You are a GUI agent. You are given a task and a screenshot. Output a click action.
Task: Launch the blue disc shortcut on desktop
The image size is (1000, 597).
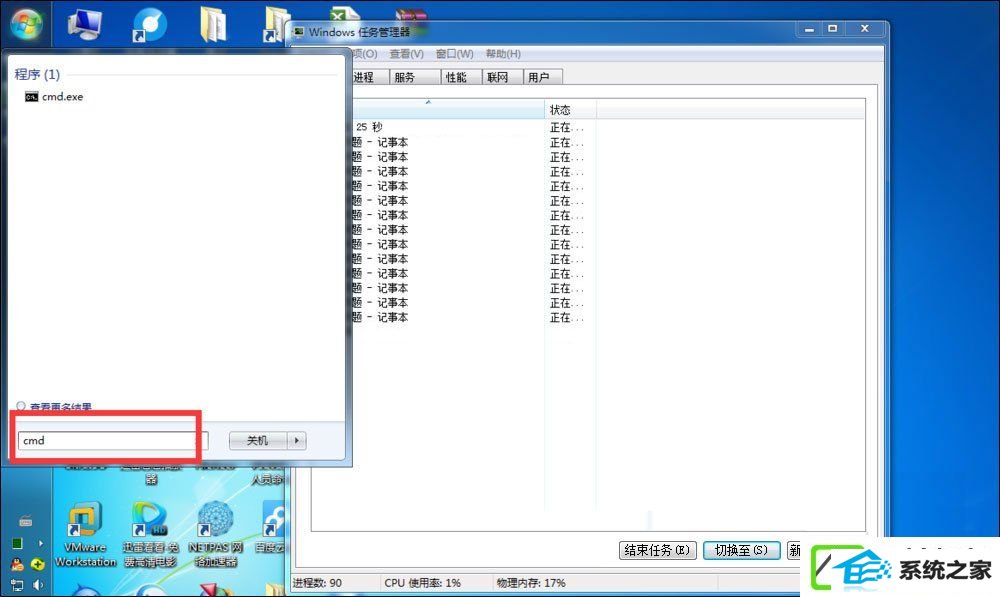tap(149, 24)
